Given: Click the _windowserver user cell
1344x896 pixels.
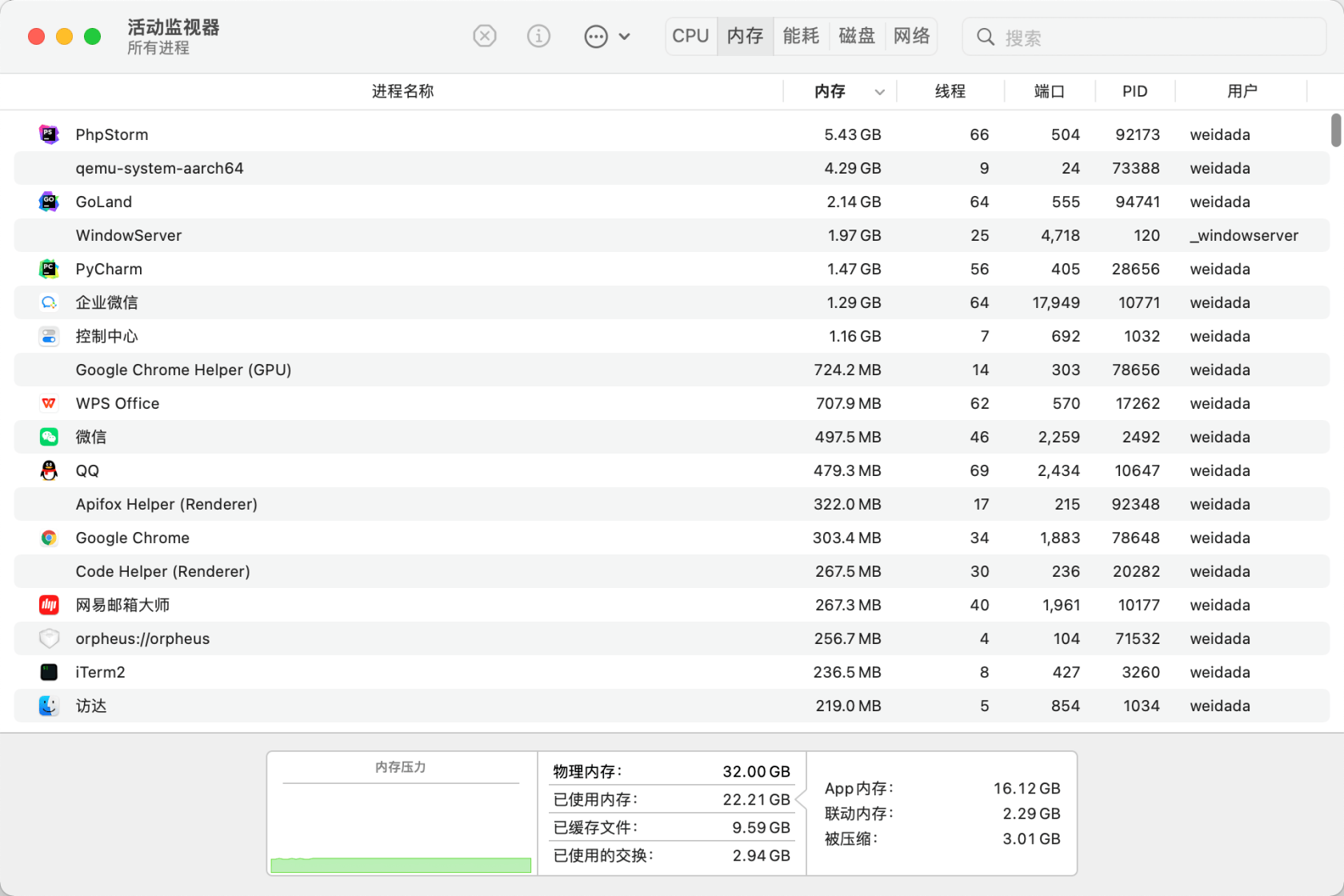Looking at the screenshot, I should [x=1244, y=235].
